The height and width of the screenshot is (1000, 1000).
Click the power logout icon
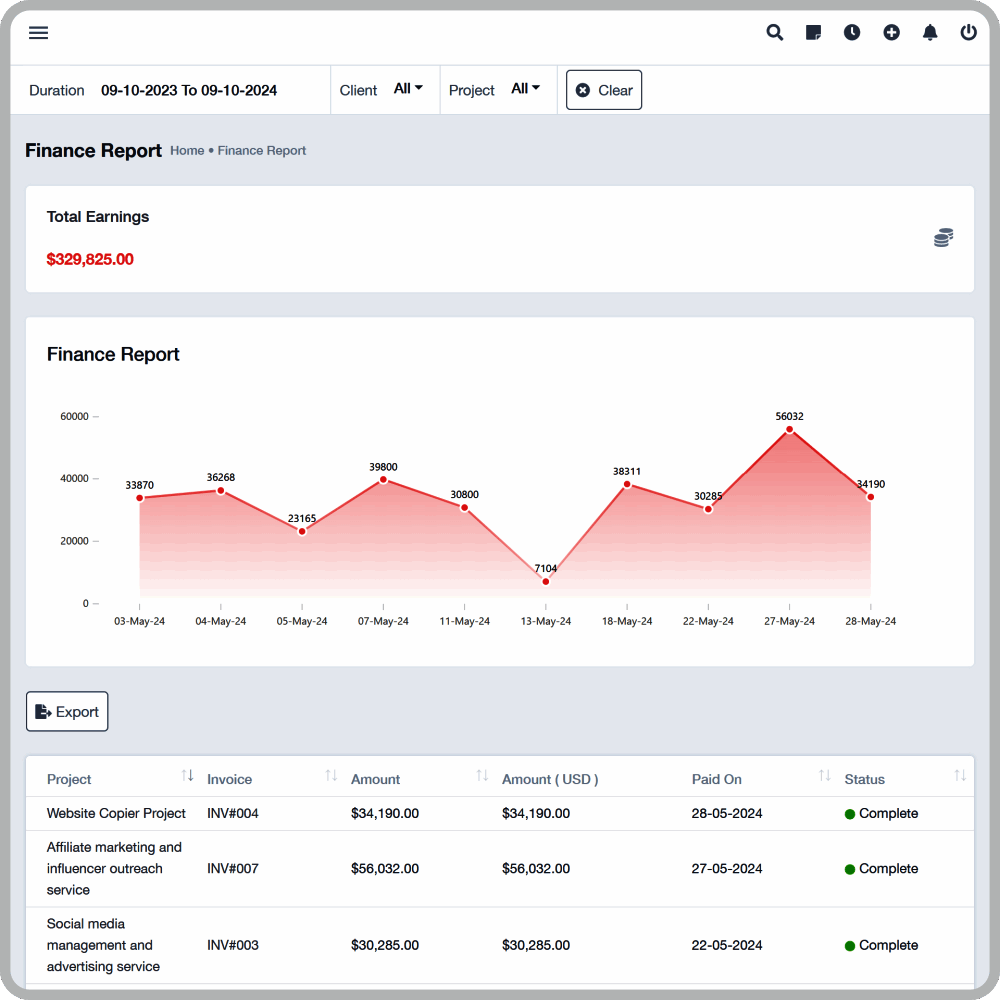coord(968,33)
